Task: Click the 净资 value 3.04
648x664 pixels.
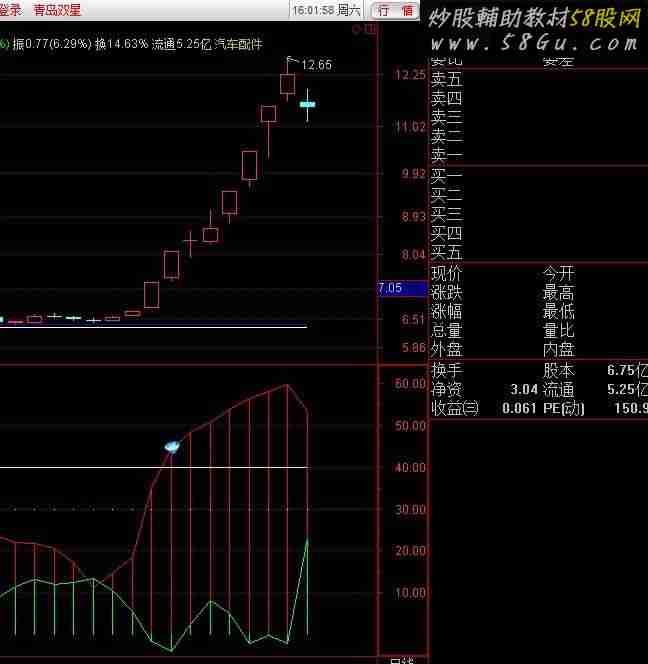Action: [x=524, y=389]
